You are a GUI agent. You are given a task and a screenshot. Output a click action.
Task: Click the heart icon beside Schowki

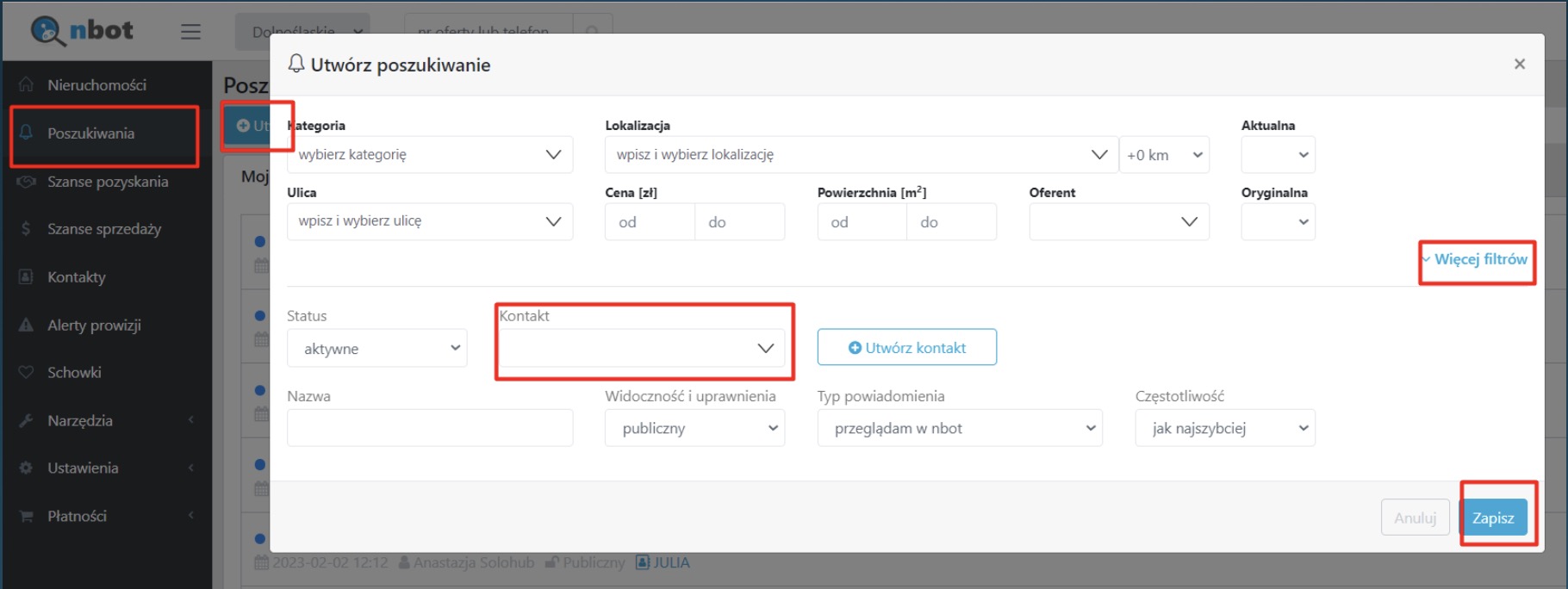click(x=27, y=373)
